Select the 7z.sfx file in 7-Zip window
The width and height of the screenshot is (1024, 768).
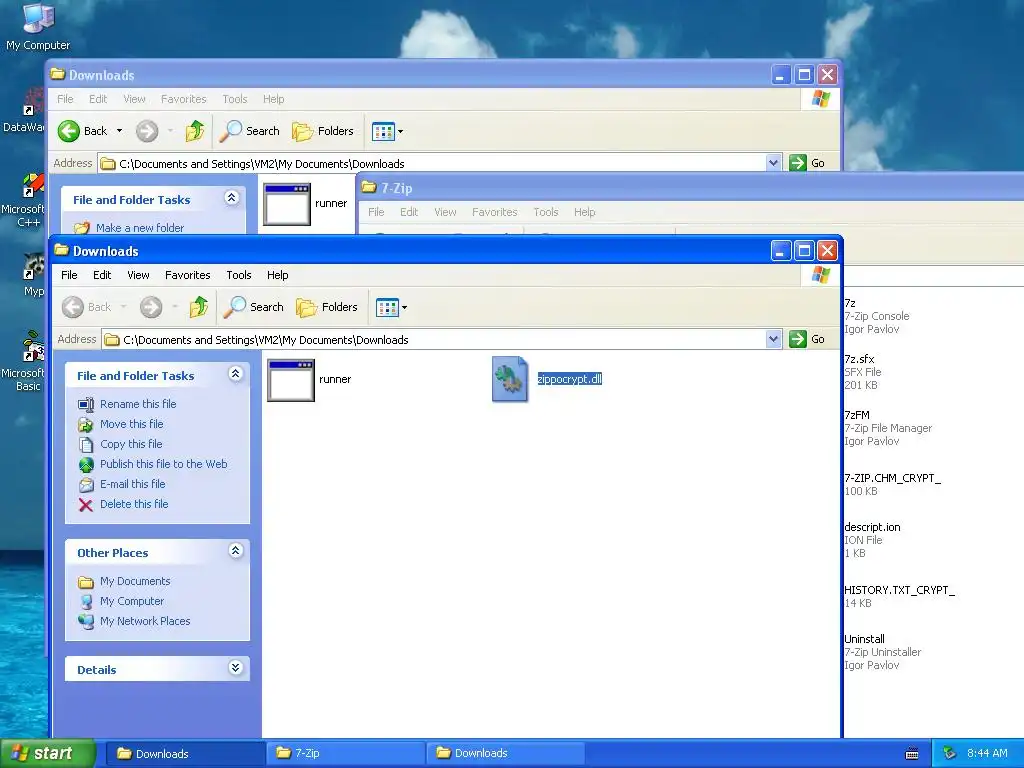click(859, 359)
